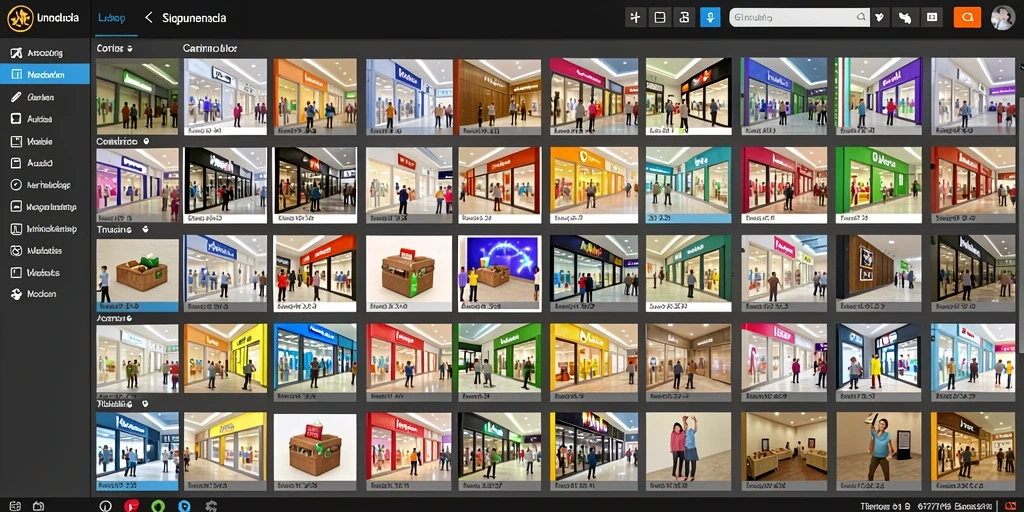Expand the Cories section dropdown arrow
This screenshot has height=512, width=1024.
tap(130, 48)
